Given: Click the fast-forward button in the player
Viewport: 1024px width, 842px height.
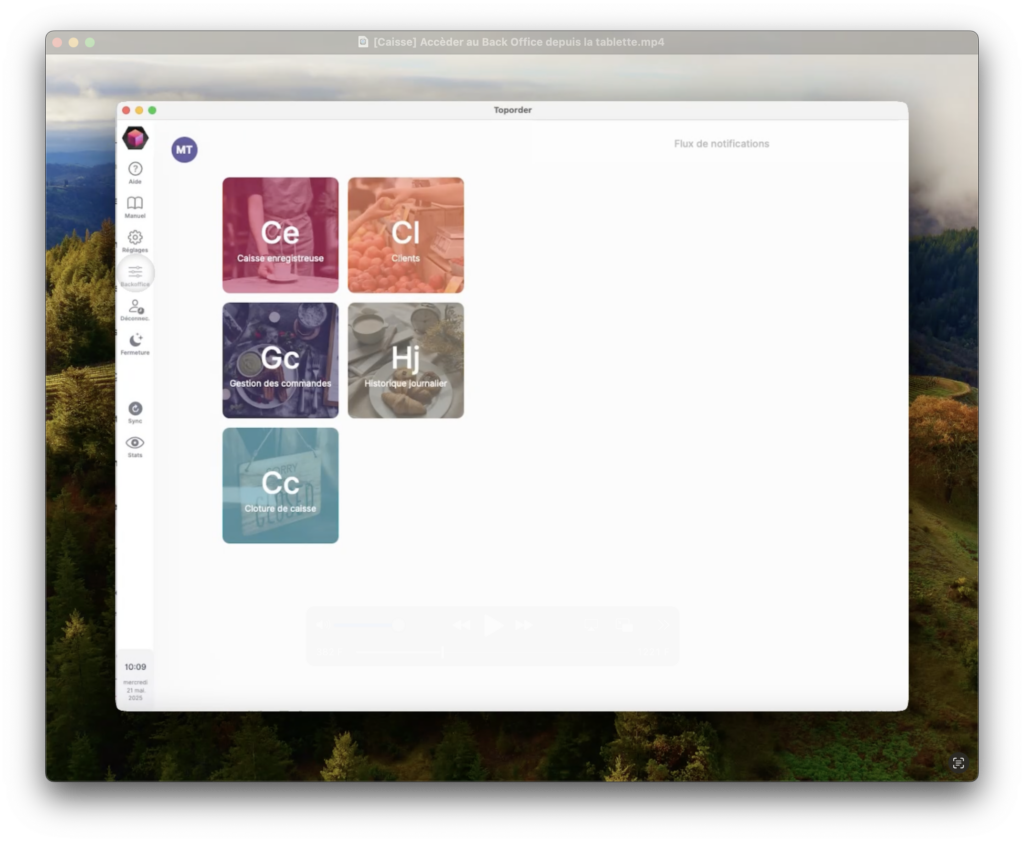Looking at the screenshot, I should (x=524, y=626).
